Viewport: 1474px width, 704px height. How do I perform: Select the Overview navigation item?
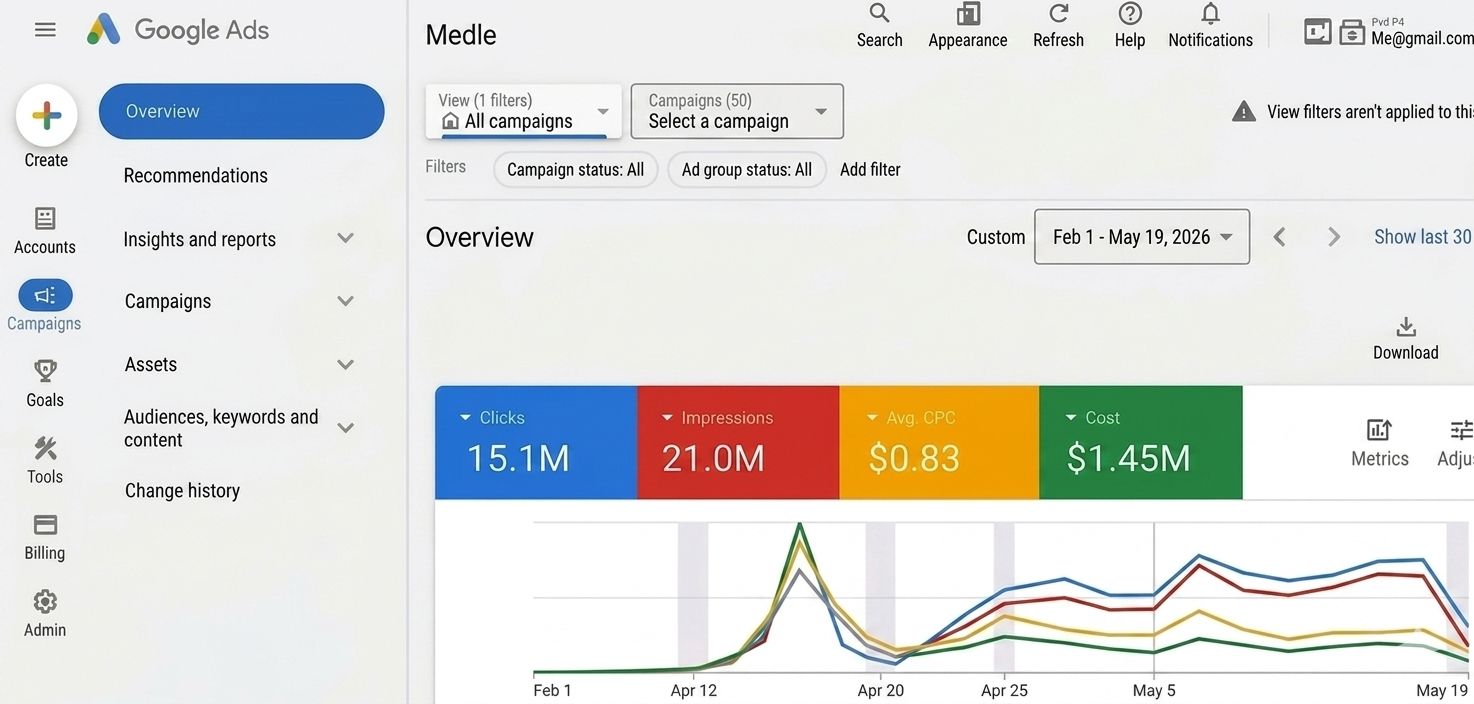pos(241,111)
